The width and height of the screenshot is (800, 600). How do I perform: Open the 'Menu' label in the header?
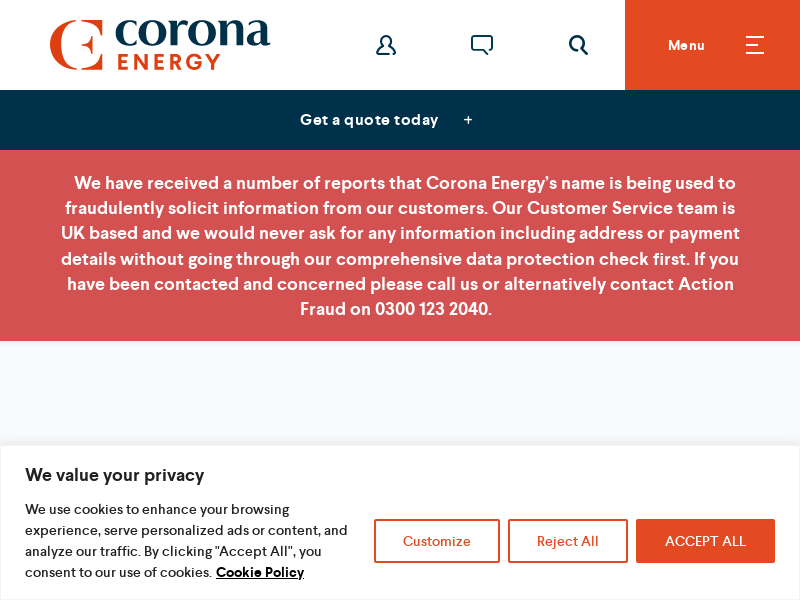[686, 45]
